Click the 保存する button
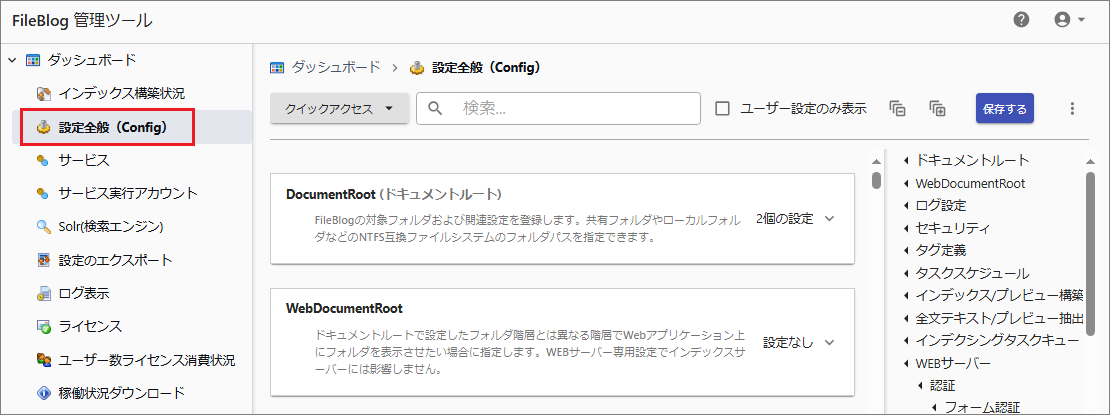The height and width of the screenshot is (415, 1110). click(1004, 108)
